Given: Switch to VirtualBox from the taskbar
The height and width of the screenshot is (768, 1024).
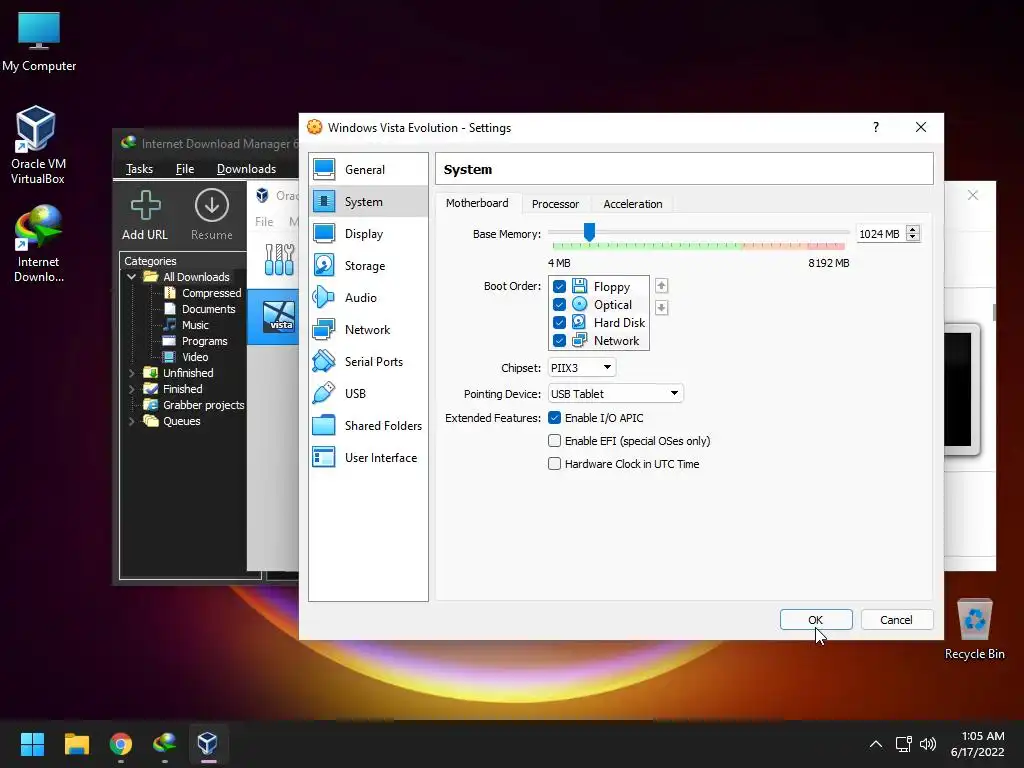Looking at the screenshot, I should [x=208, y=744].
